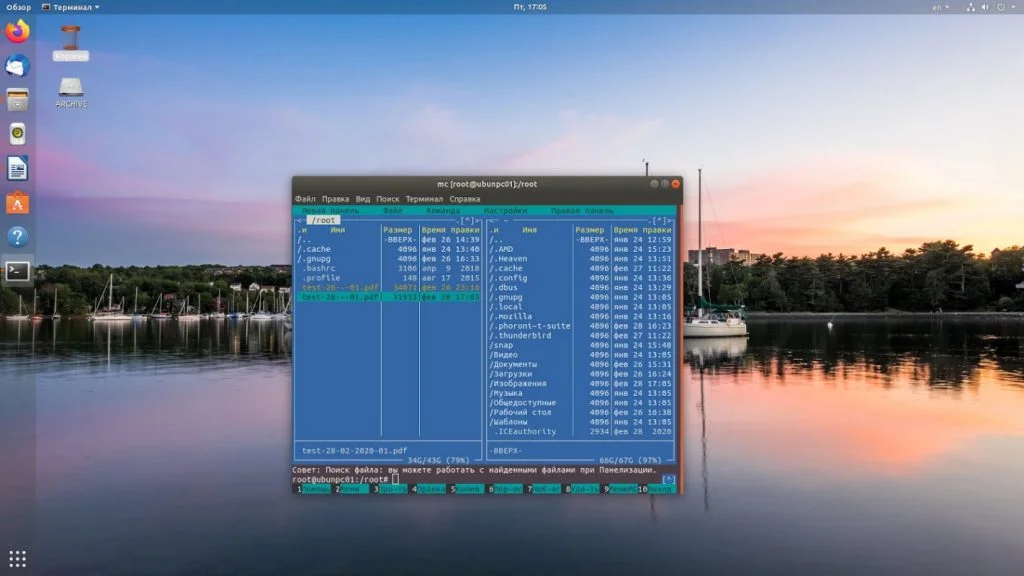Open the en language indicator dropdown
This screenshot has height=576, width=1024.
coord(940,7)
